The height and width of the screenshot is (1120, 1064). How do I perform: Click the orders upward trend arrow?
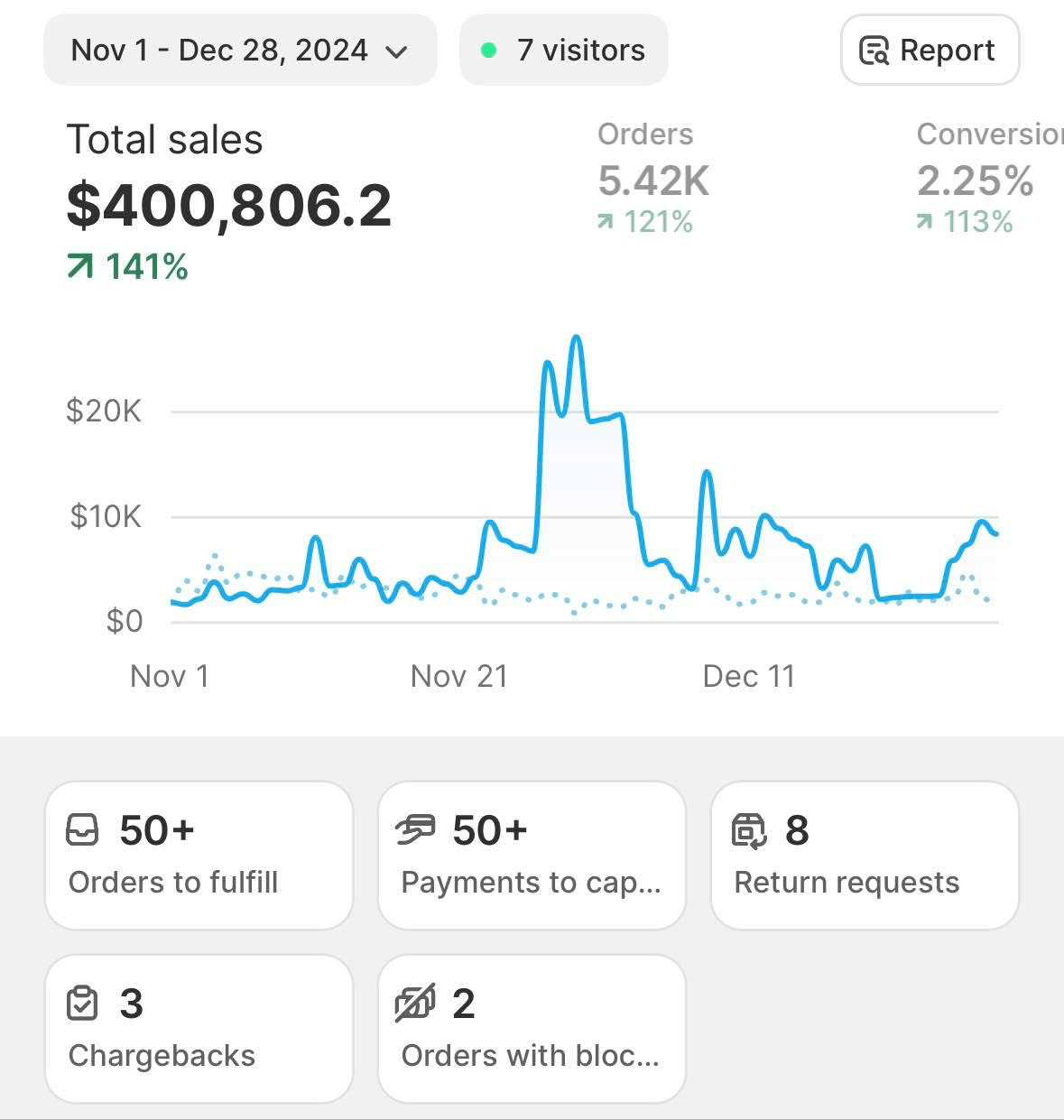tap(606, 221)
